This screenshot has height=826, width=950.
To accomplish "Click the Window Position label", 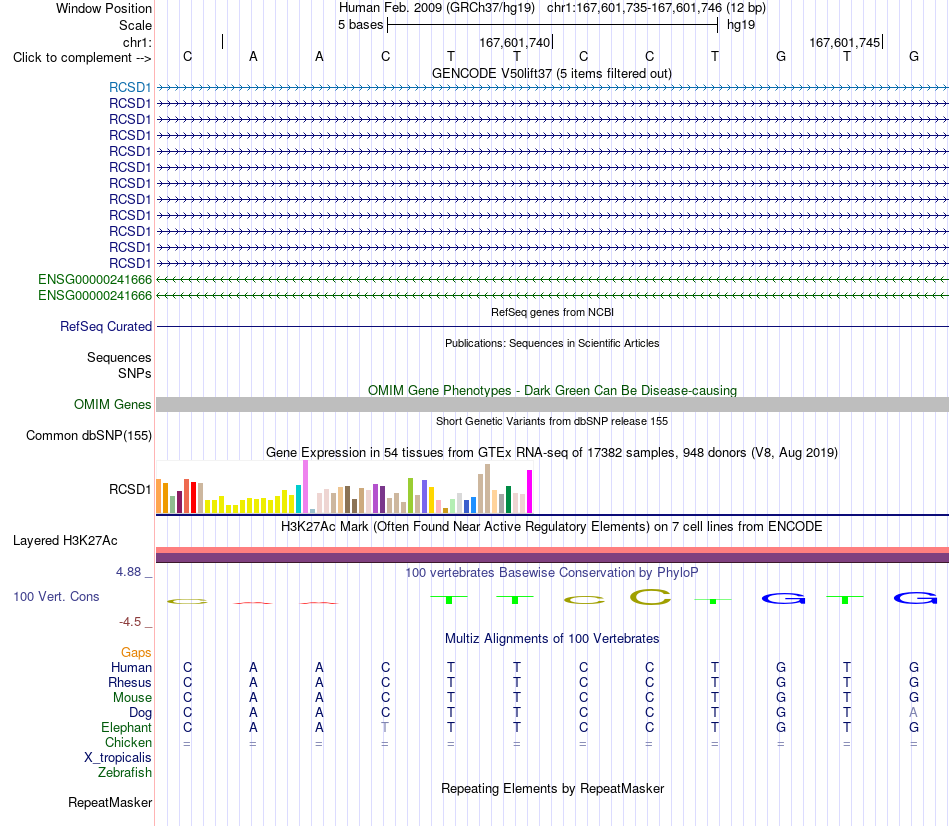I will (104, 8).
